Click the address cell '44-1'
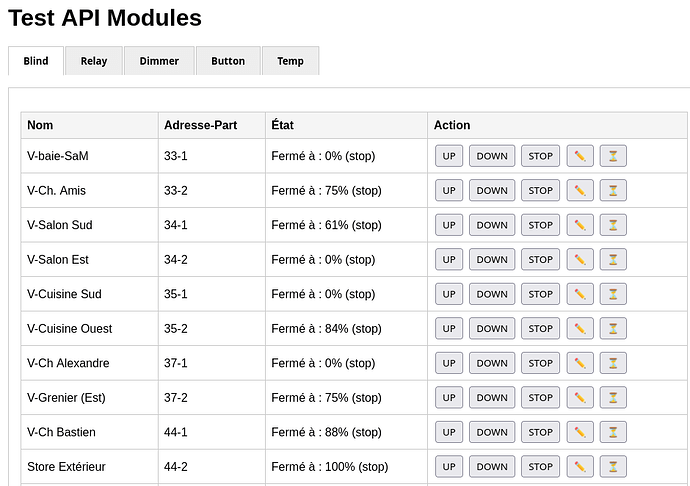690x486 pixels. click(212, 432)
